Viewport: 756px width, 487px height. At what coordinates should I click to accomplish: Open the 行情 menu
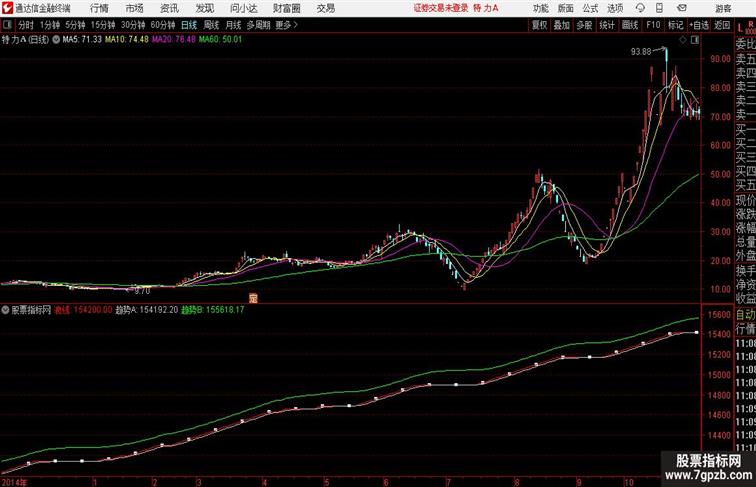pos(99,8)
